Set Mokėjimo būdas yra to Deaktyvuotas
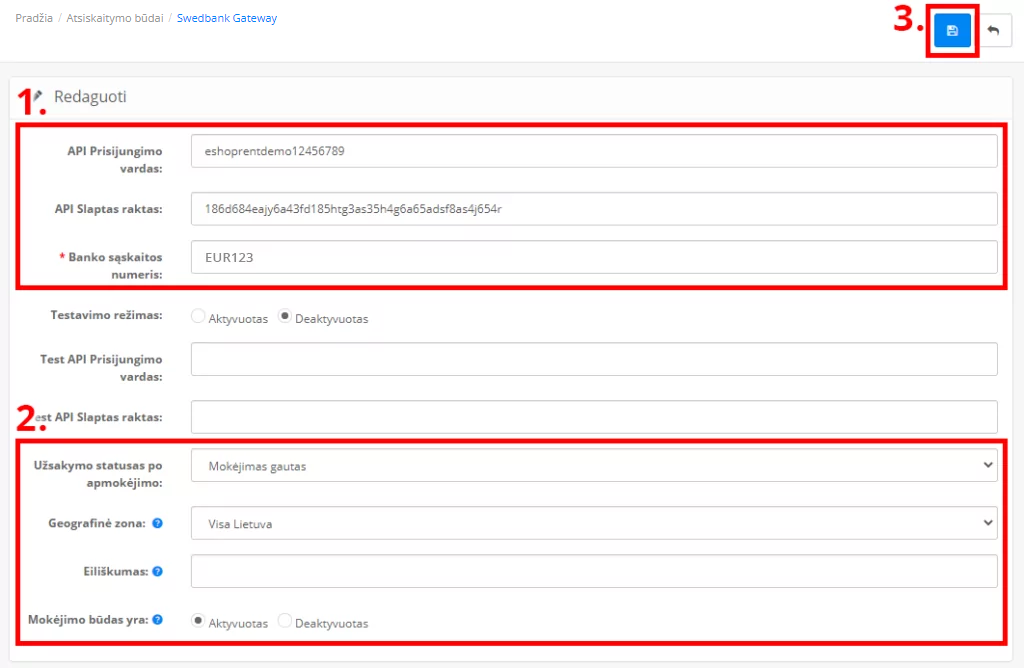 click(285, 621)
